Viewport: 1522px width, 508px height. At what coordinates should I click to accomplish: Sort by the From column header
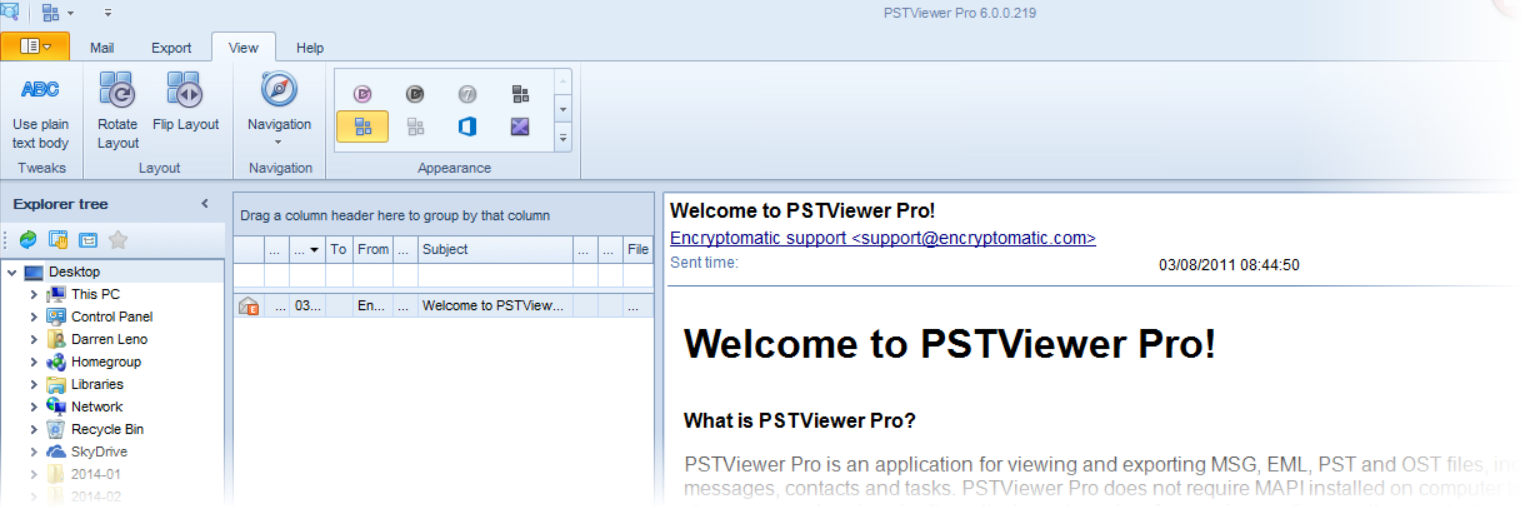coord(373,250)
